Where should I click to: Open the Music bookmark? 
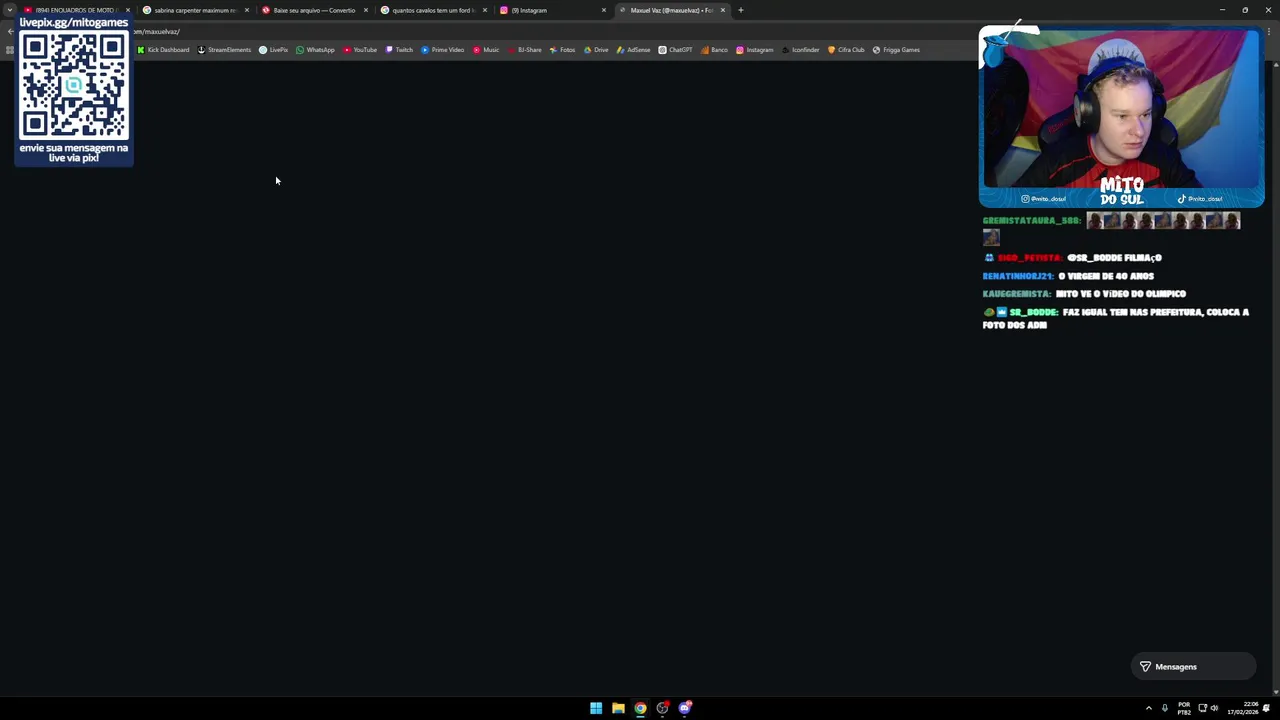(486, 50)
